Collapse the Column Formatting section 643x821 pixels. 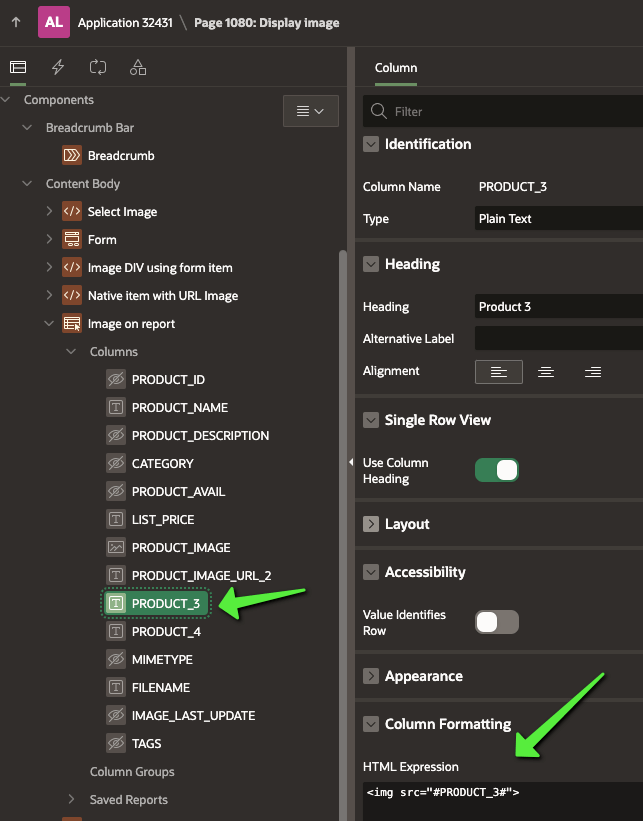pos(371,724)
